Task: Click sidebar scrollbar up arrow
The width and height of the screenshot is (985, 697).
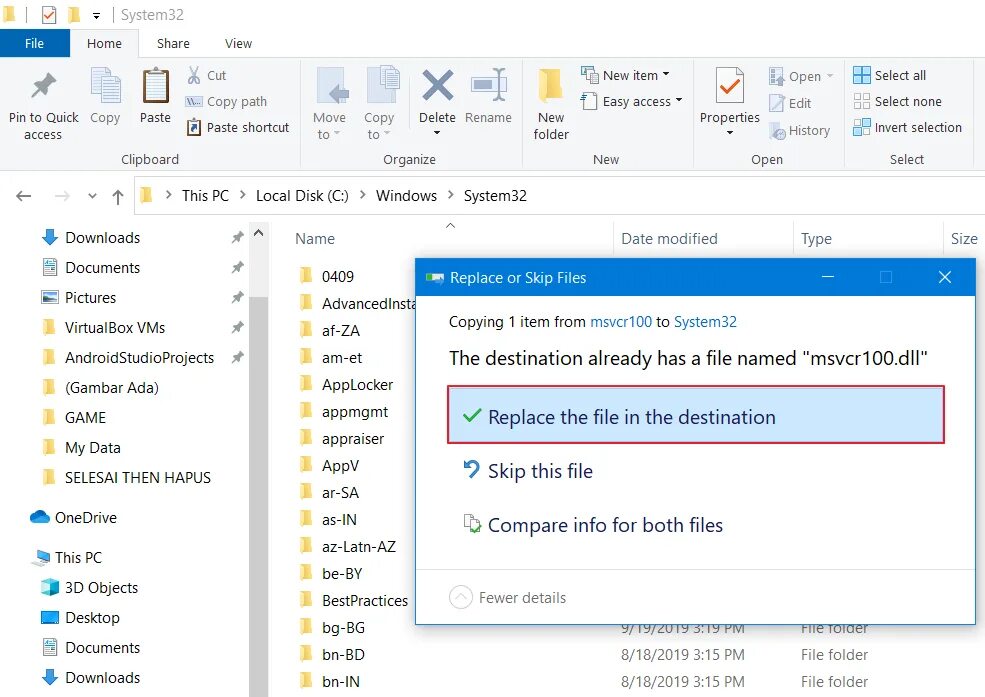Action: (258, 233)
